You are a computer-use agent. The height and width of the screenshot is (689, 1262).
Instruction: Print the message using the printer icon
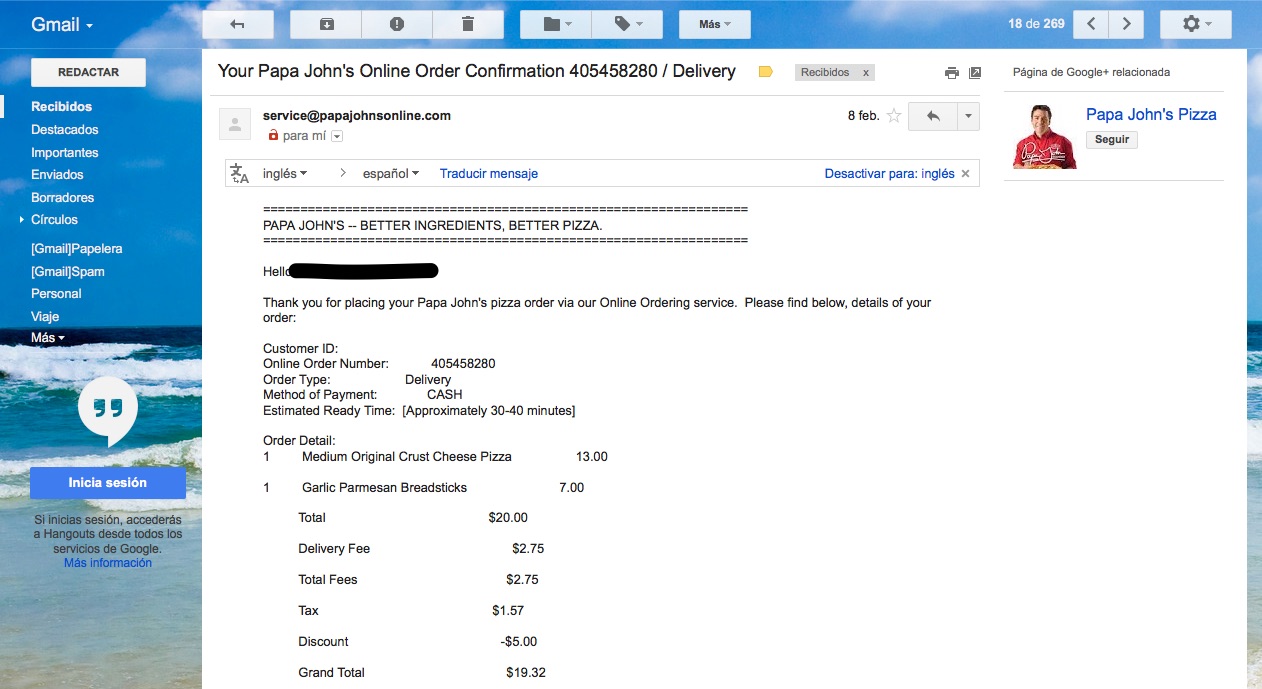[x=952, y=73]
